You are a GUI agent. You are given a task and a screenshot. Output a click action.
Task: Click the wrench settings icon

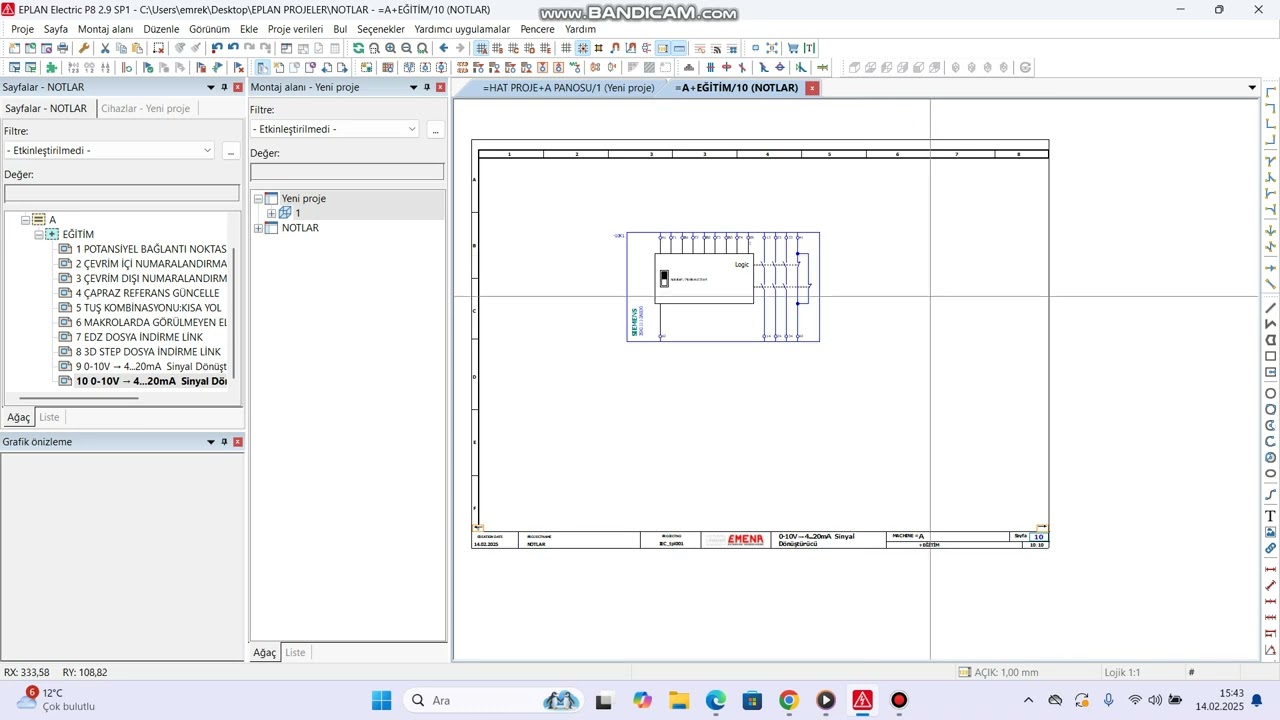(84, 48)
